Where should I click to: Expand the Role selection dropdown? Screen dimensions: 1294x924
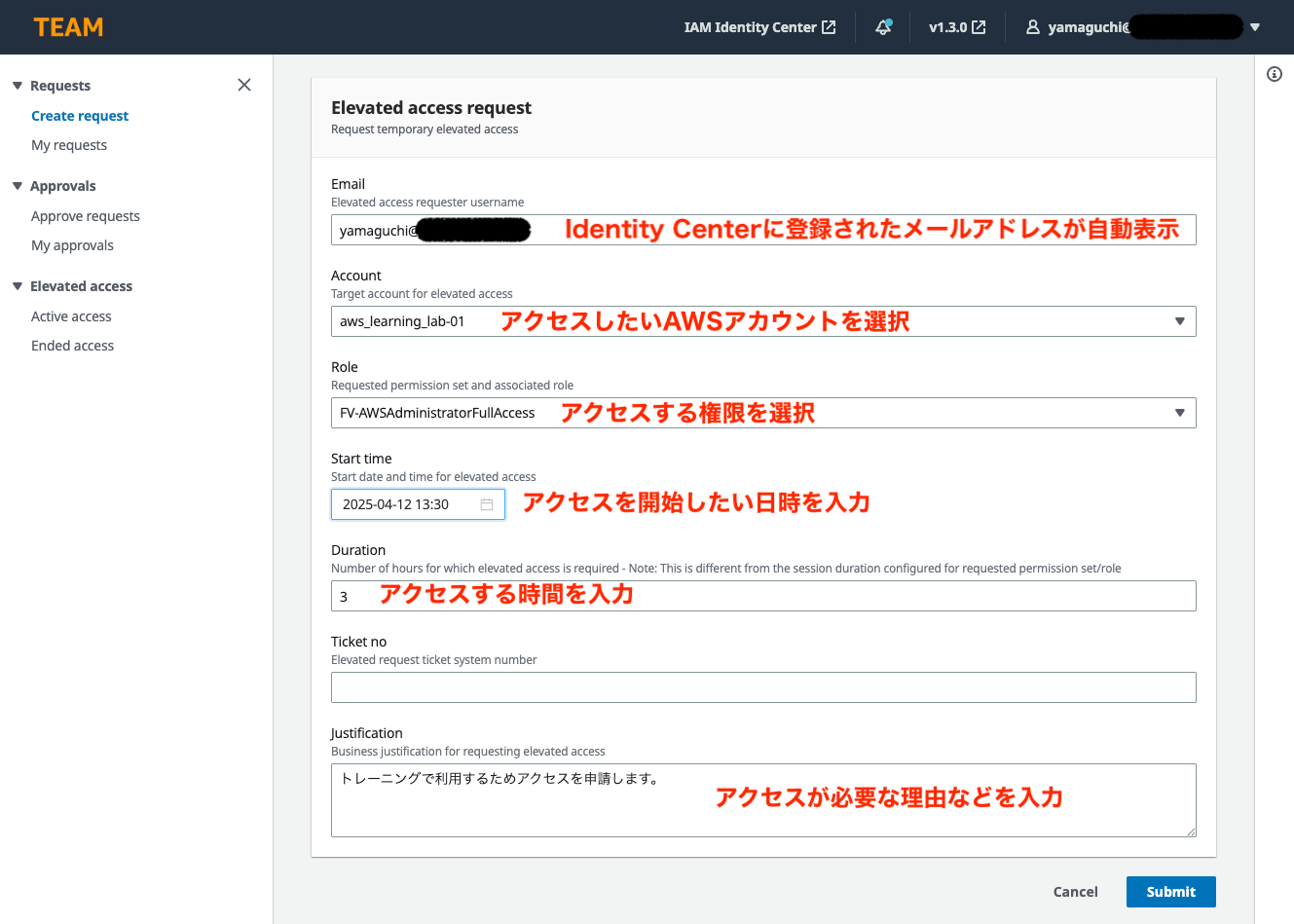(1179, 413)
